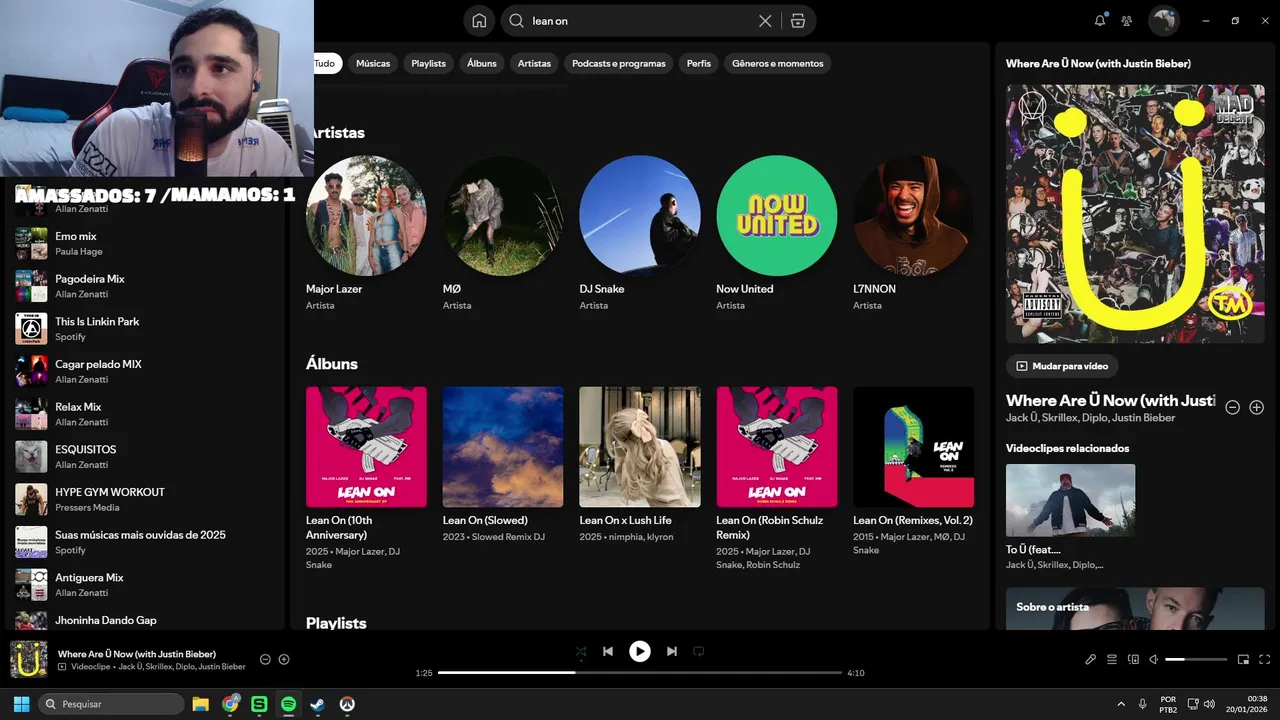This screenshot has width=1280, height=720.
Task: Click the play button in the player
Action: [x=640, y=651]
